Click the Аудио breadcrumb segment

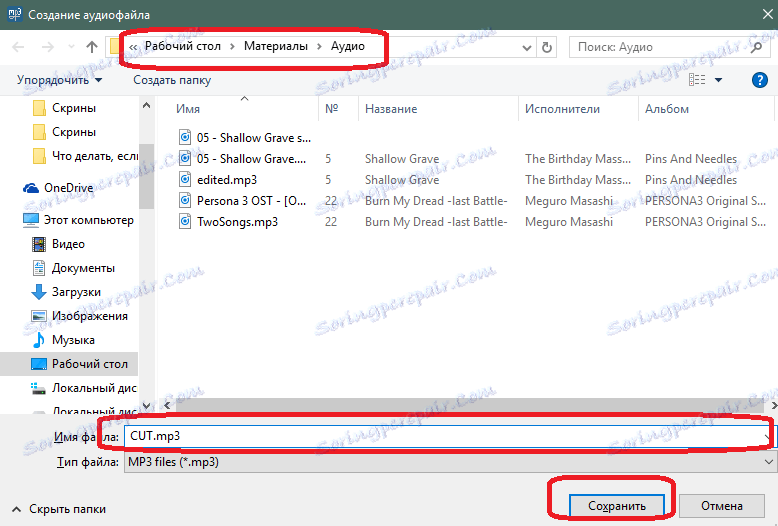pyautogui.click(x=348, y=46)
